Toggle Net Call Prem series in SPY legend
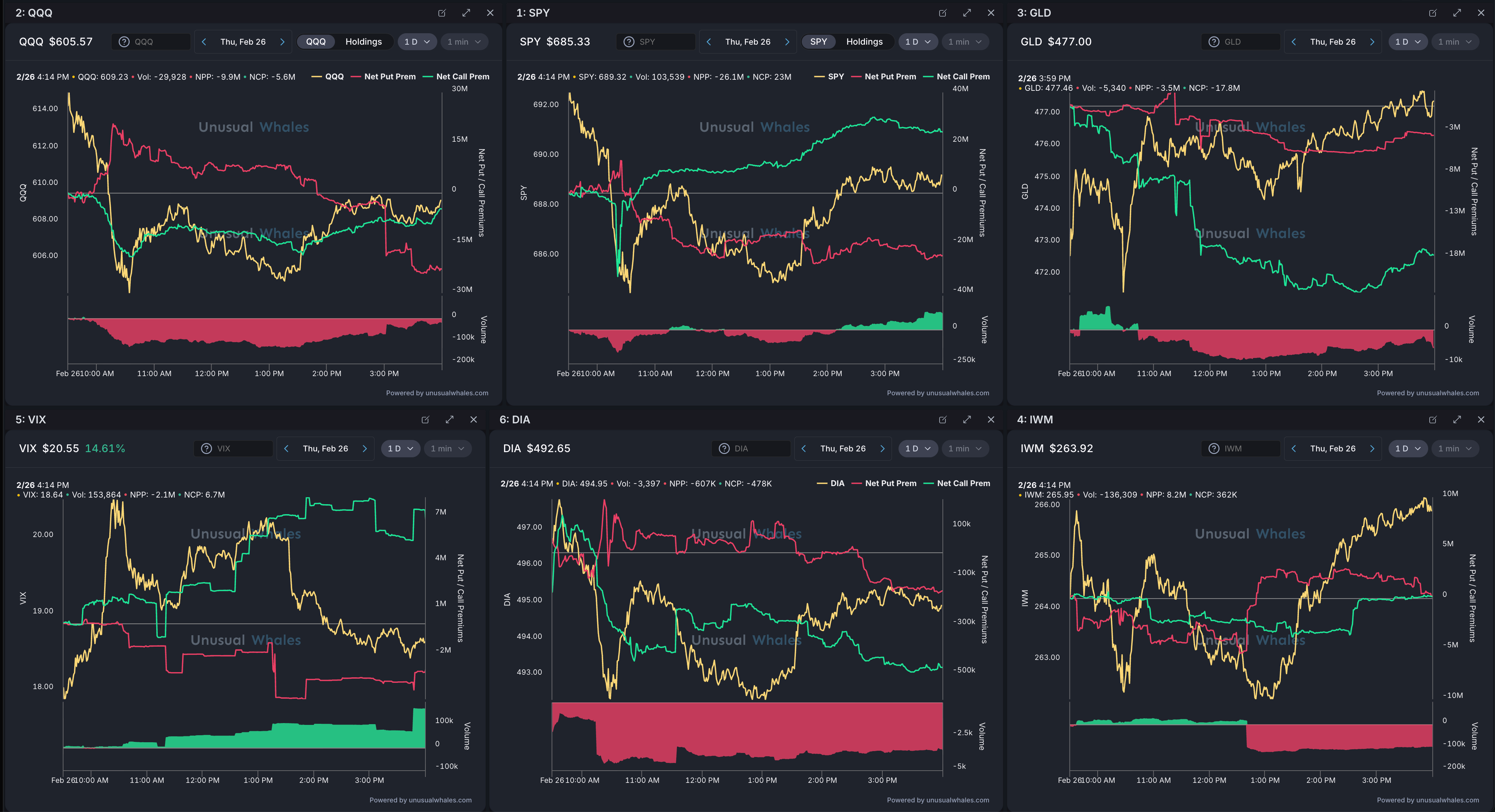 [x=963, y=76]
